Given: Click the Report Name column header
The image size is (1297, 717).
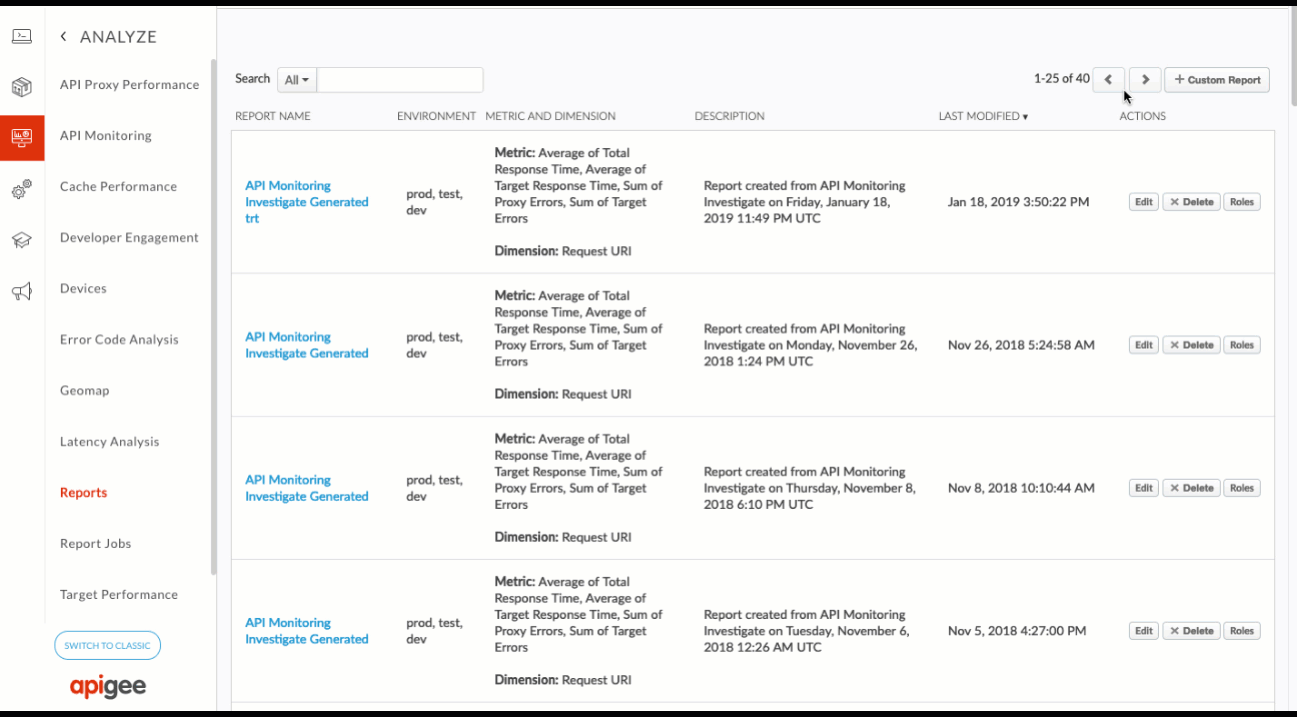Looking at the screenshot, I should coord(273,116).
